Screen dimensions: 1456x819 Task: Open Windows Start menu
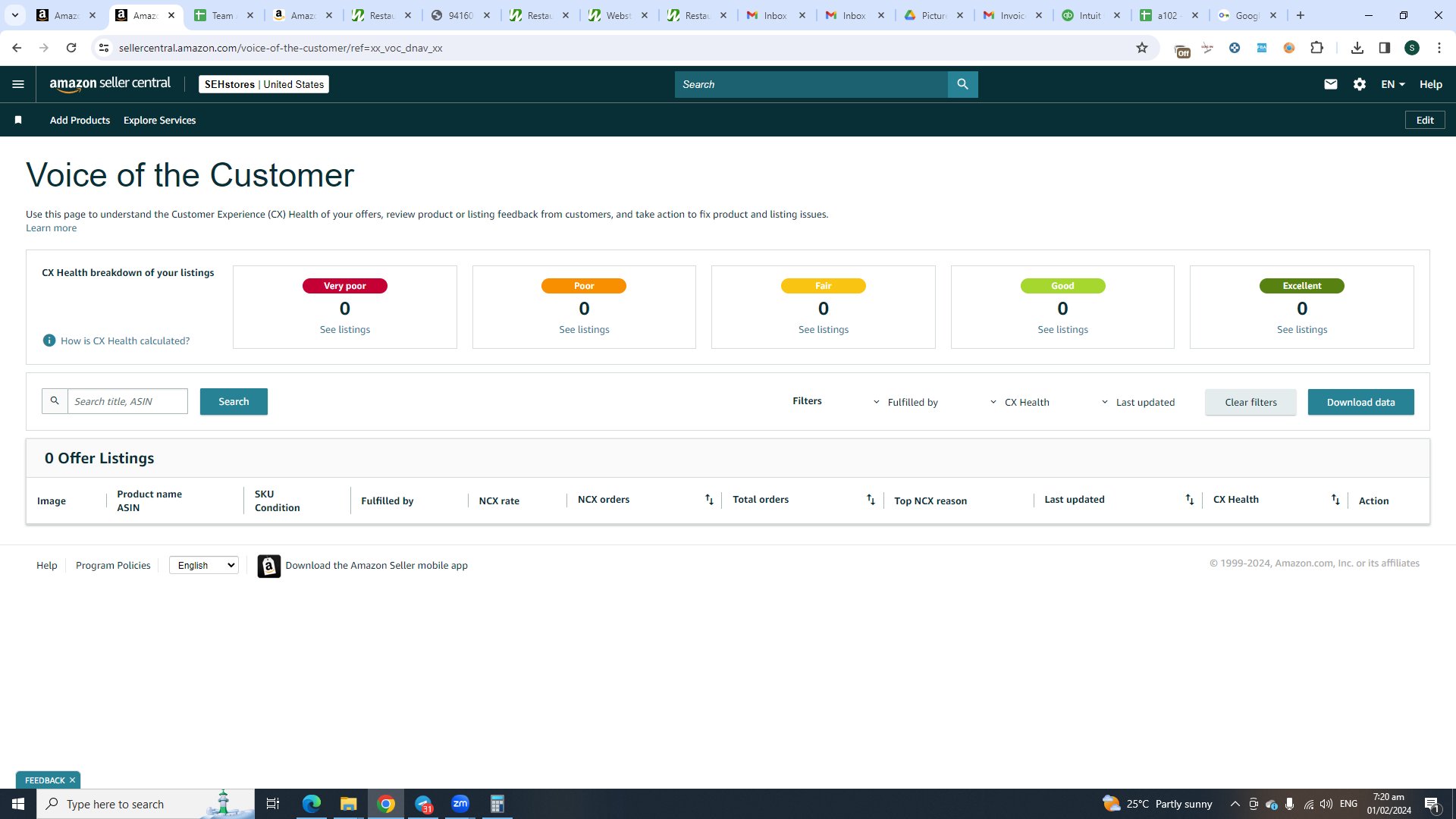[18, 804]
